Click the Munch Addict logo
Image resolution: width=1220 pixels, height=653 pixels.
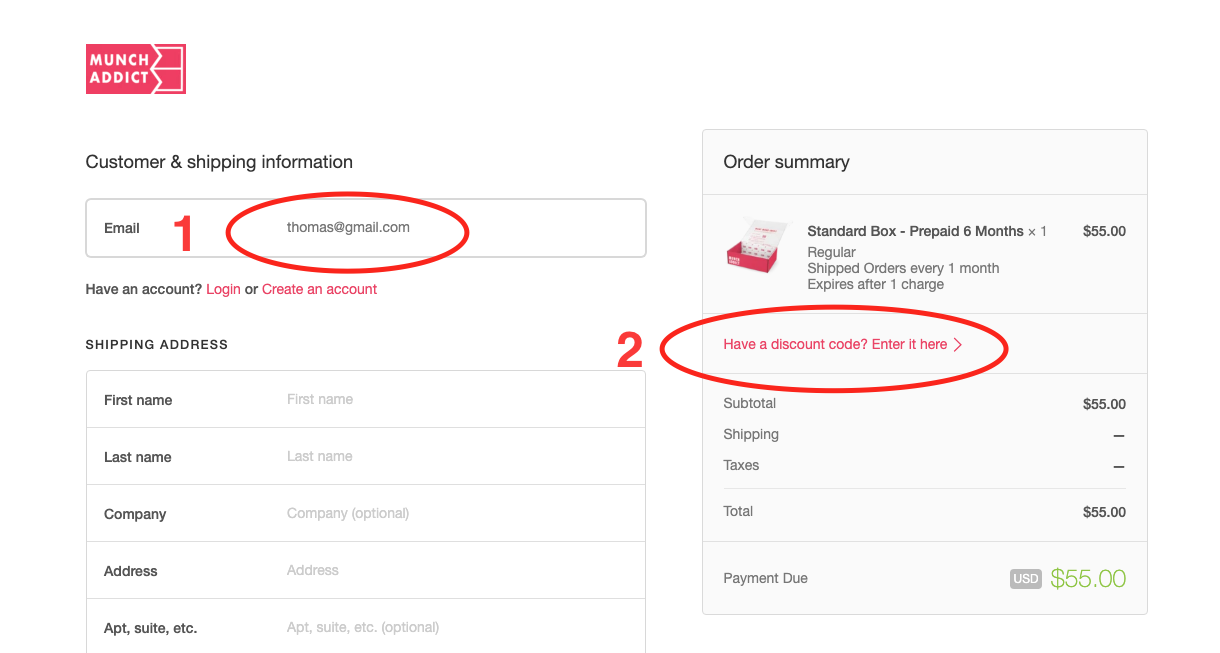[x=136, y=69]
